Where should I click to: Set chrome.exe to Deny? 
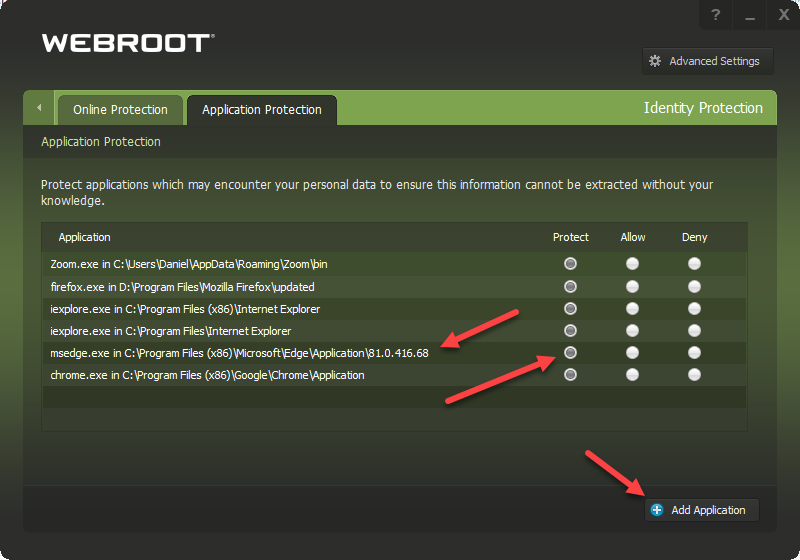click(694, 375)
